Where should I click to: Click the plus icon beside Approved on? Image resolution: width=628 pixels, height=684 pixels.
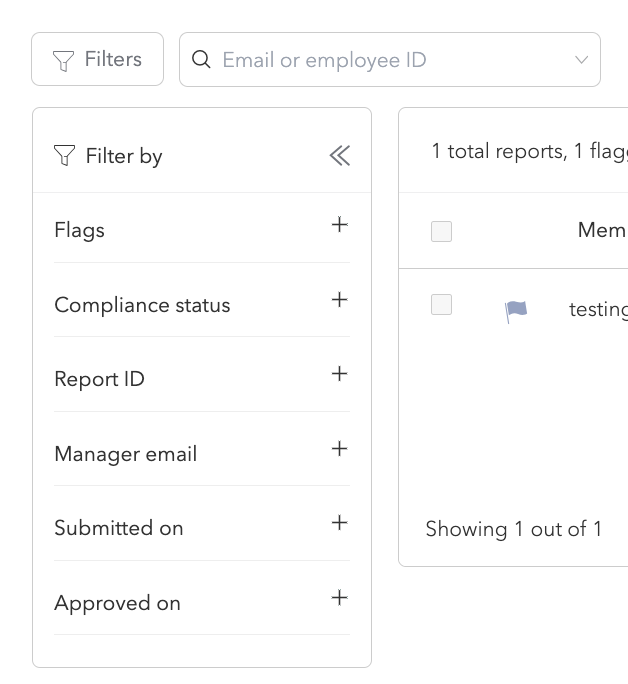pos(339,598)
